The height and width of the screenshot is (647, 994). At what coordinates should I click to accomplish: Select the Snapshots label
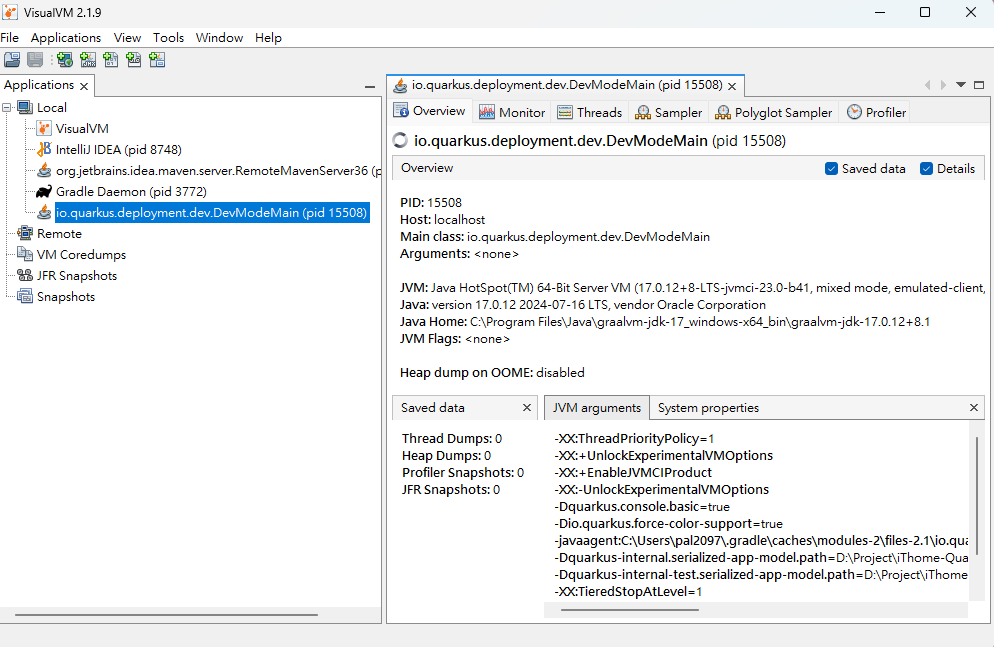pyautogui.click(x=66, y=296)
